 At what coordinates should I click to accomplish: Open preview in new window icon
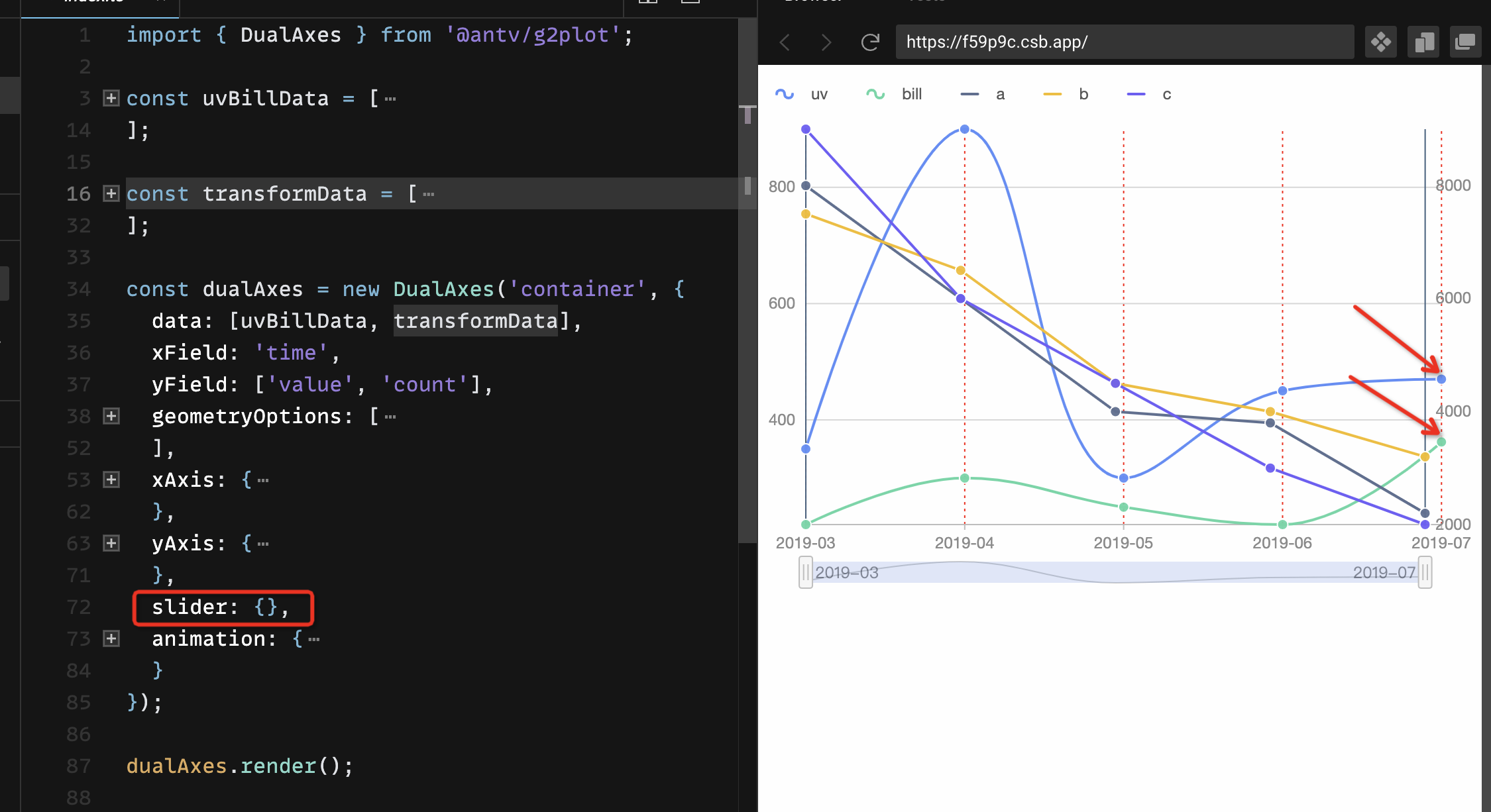tap(1465, 42)
